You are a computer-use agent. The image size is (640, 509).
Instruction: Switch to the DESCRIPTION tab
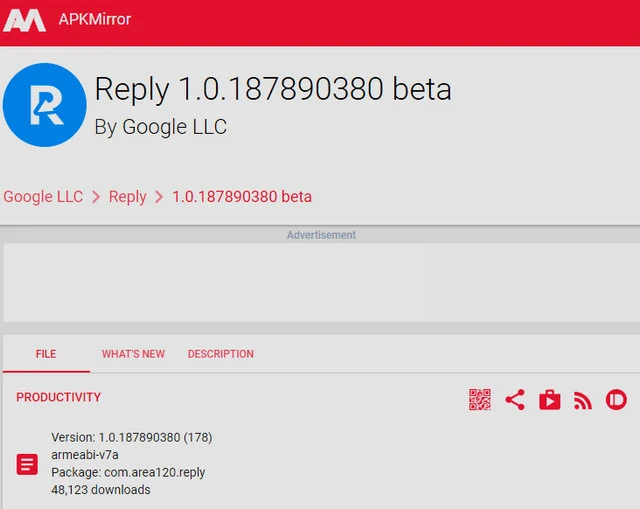tap(220, 354)
